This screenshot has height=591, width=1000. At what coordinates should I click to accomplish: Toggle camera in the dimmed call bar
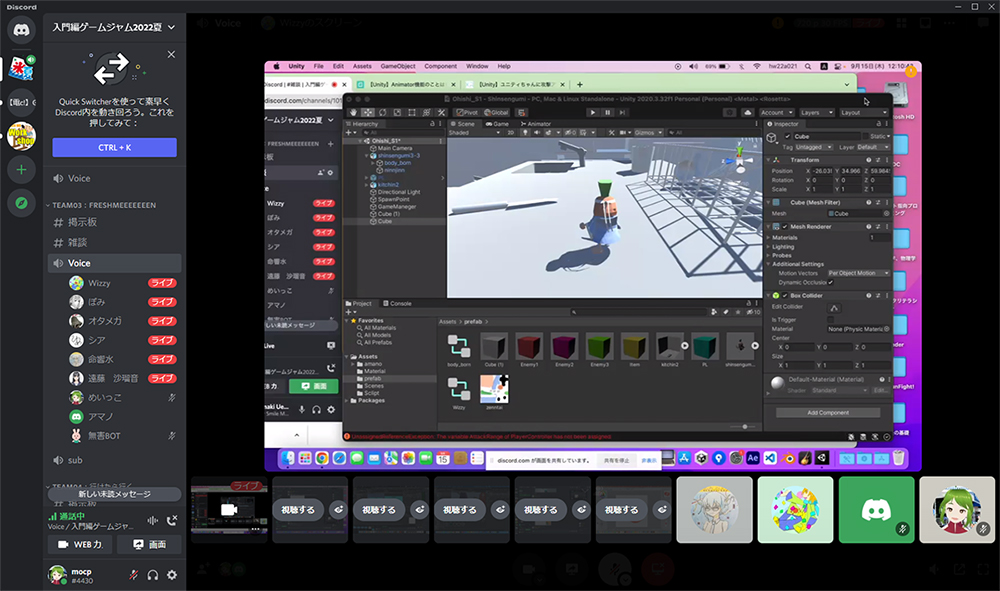coord(529,569)
